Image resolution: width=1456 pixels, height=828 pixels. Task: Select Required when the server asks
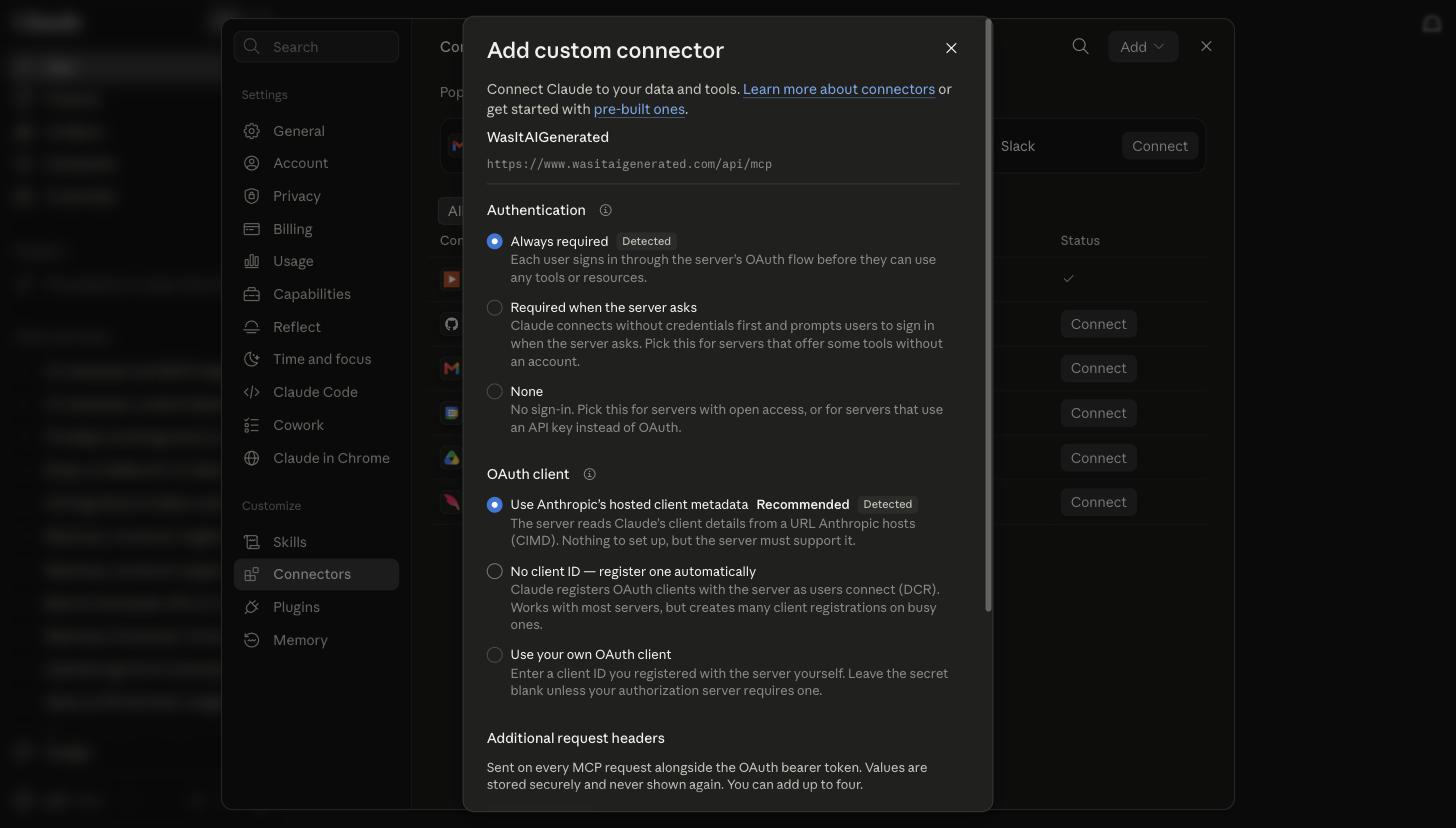(x=495, y=307)
